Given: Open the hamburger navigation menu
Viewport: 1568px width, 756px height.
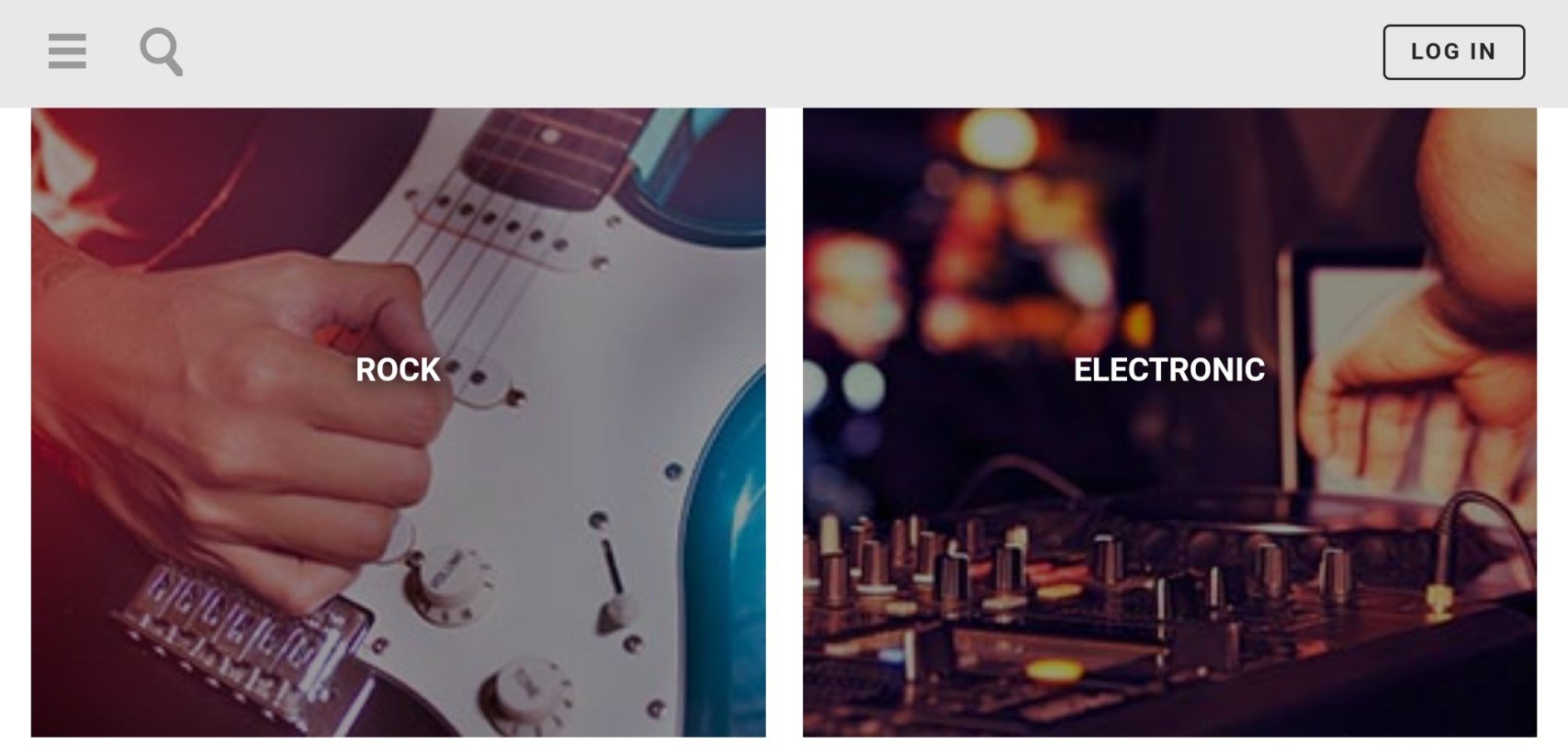Looking at the screenshot, I should tap(67, 51).
